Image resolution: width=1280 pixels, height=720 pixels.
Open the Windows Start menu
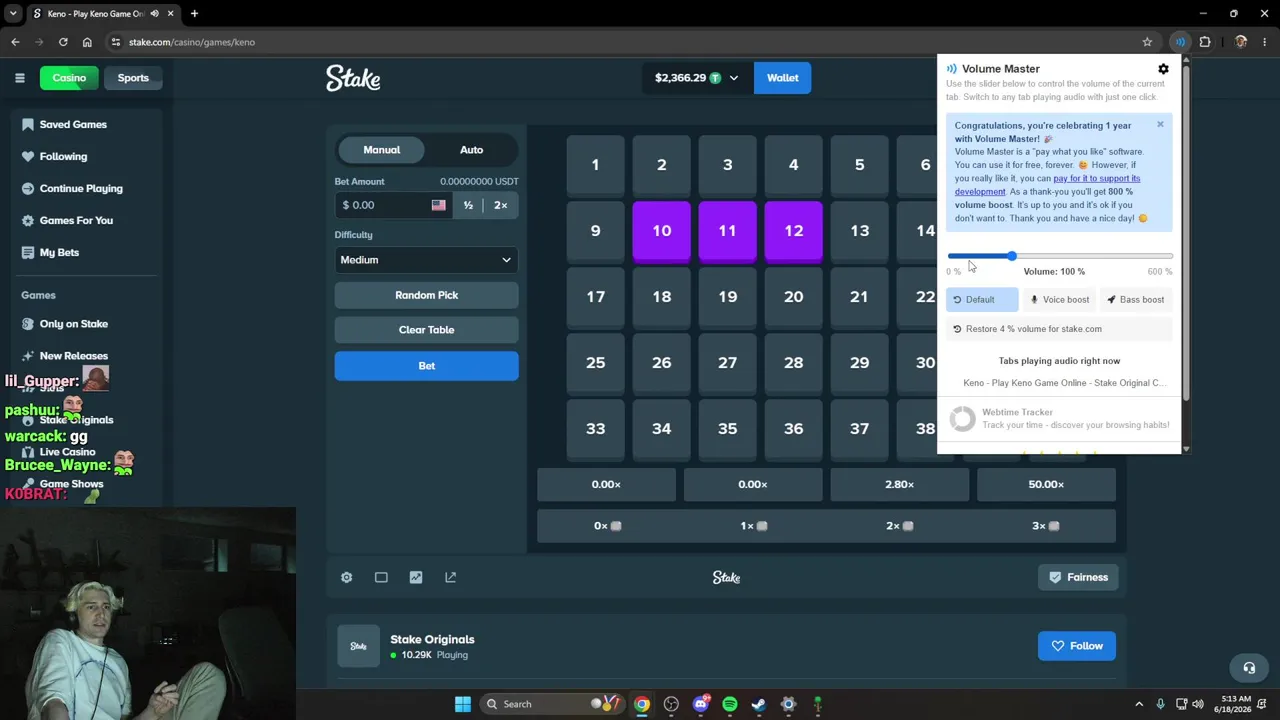(x=463, y=704)
